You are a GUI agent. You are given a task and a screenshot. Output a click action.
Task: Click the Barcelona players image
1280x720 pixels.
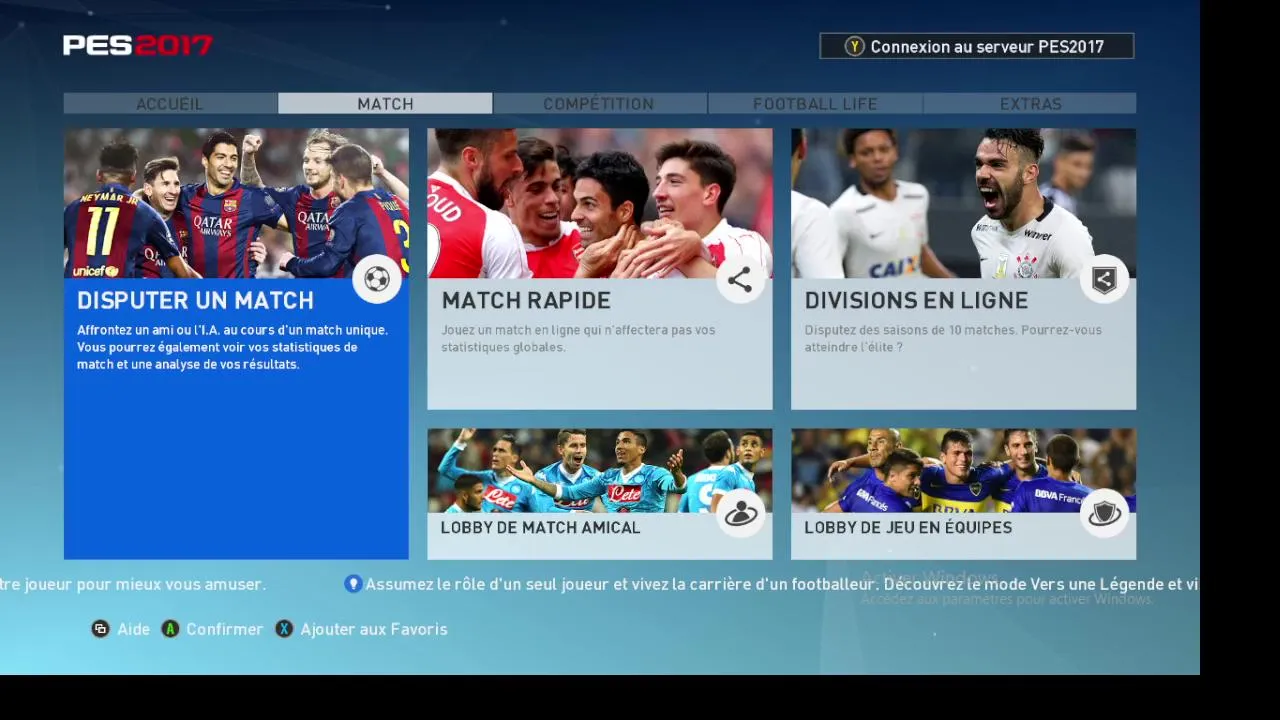point(236,203)
